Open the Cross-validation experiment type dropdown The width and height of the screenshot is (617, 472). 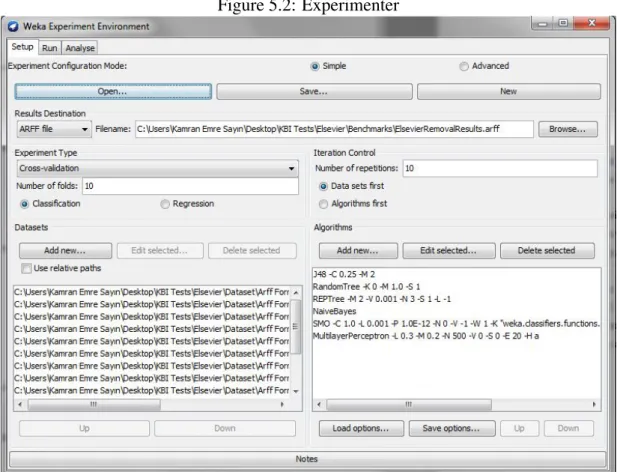click(157, 168)
